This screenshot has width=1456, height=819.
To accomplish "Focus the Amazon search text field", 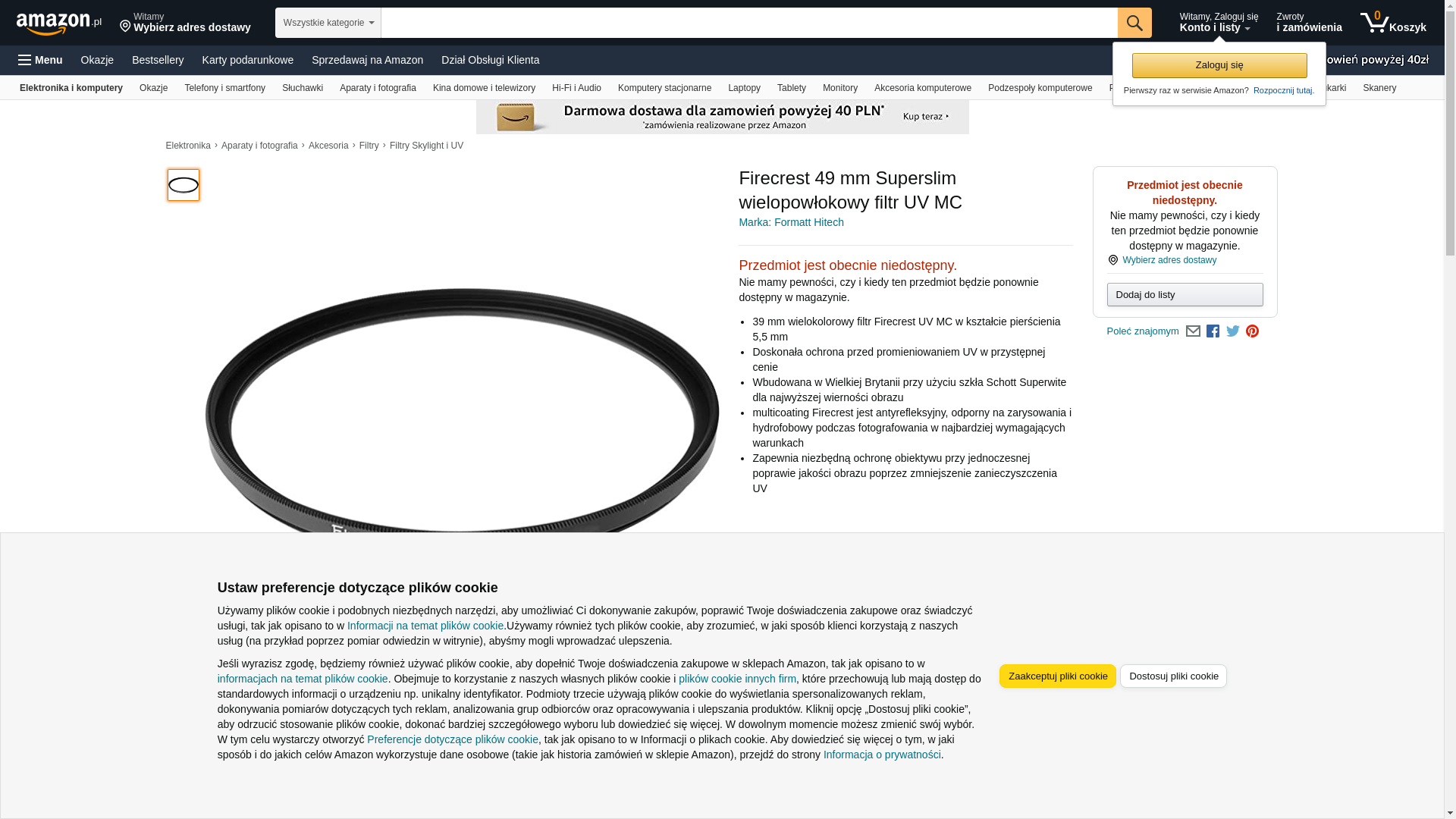I will [748, 23].
